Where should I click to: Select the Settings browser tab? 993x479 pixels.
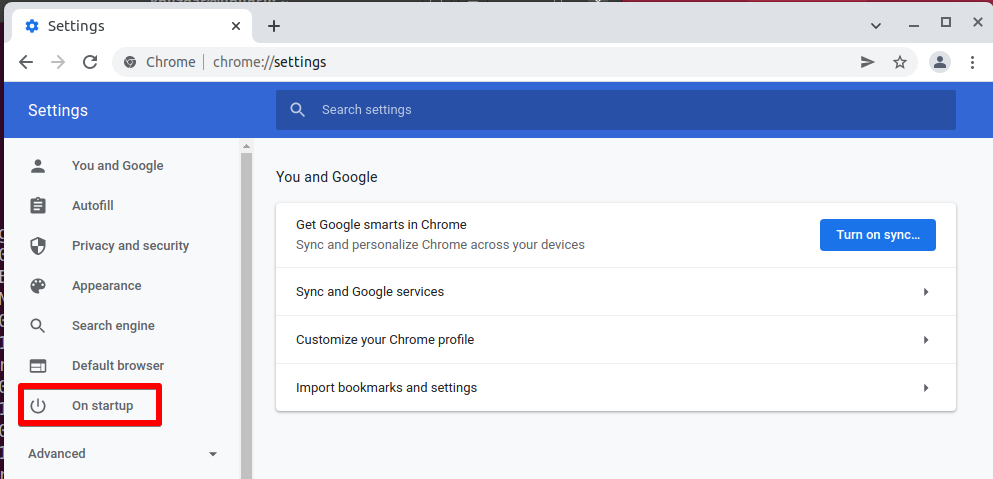click(132, 26)
